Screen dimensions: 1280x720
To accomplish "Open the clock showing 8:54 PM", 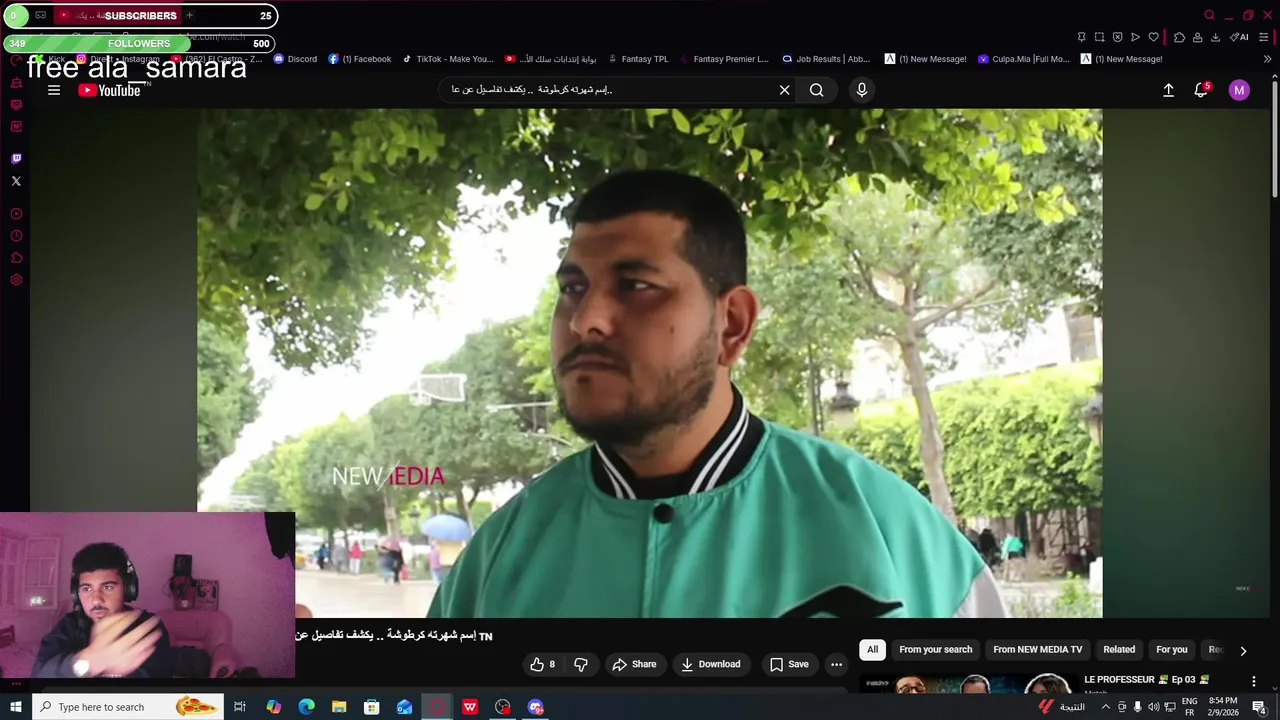I will [x=1222, y=707].
